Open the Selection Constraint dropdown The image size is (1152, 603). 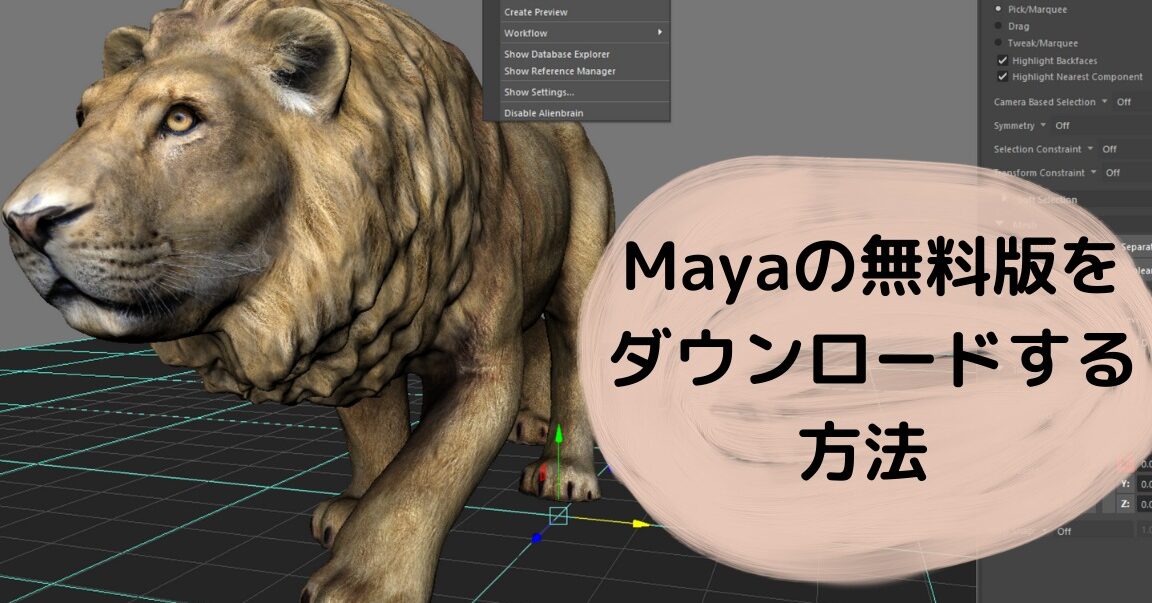click(1090, 148)
